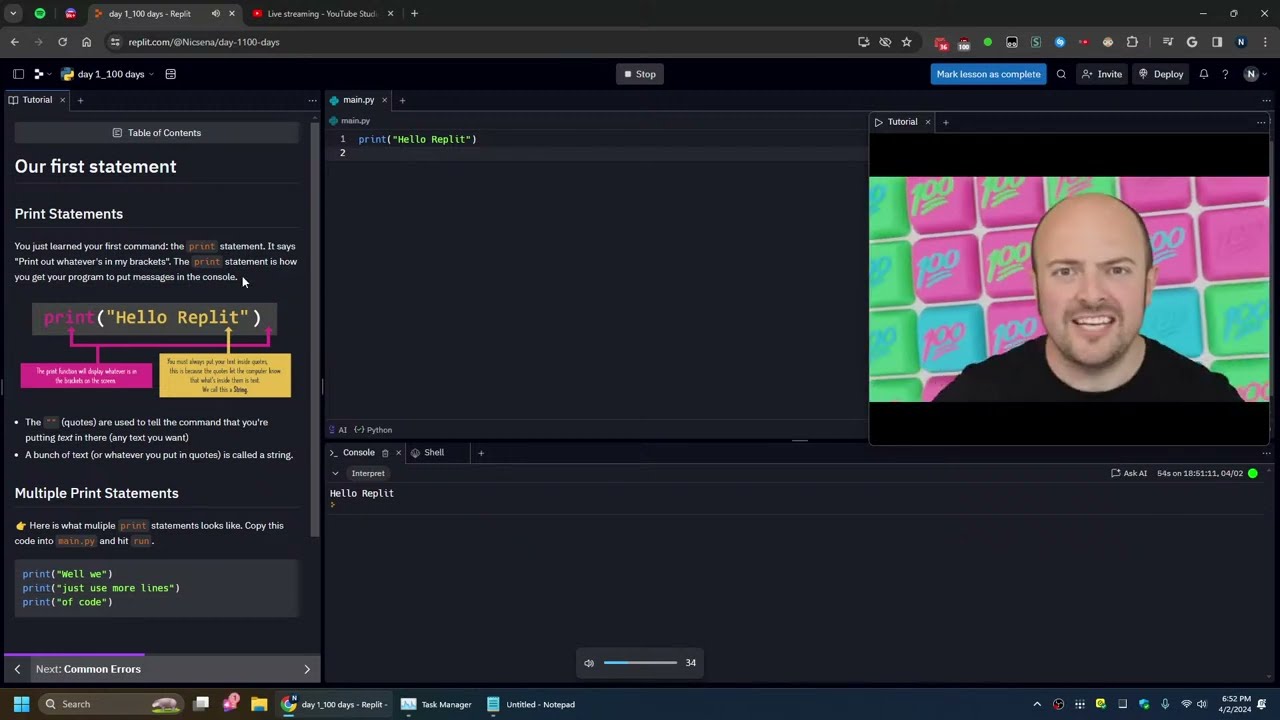The image size is (1280, 720).
Task: Go to Next: Common Errors lesson
Action: point(88,669)
